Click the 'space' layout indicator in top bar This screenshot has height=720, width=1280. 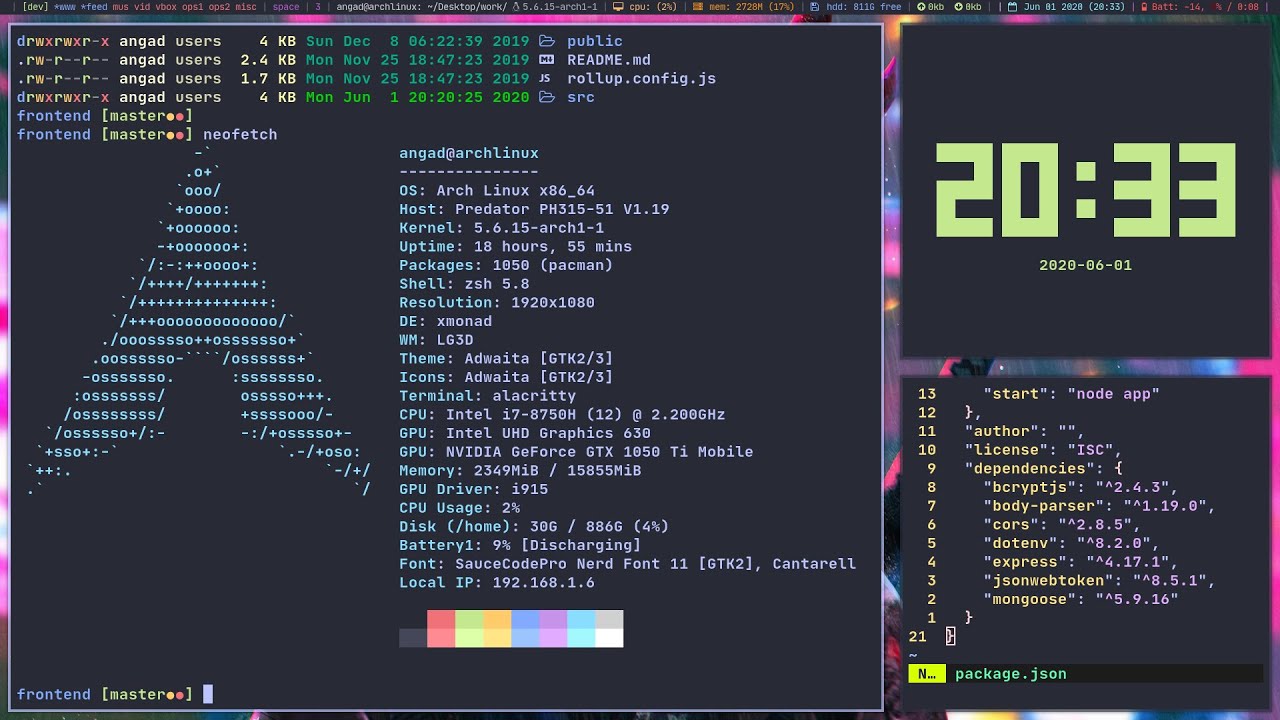click(x=286, y=6)
